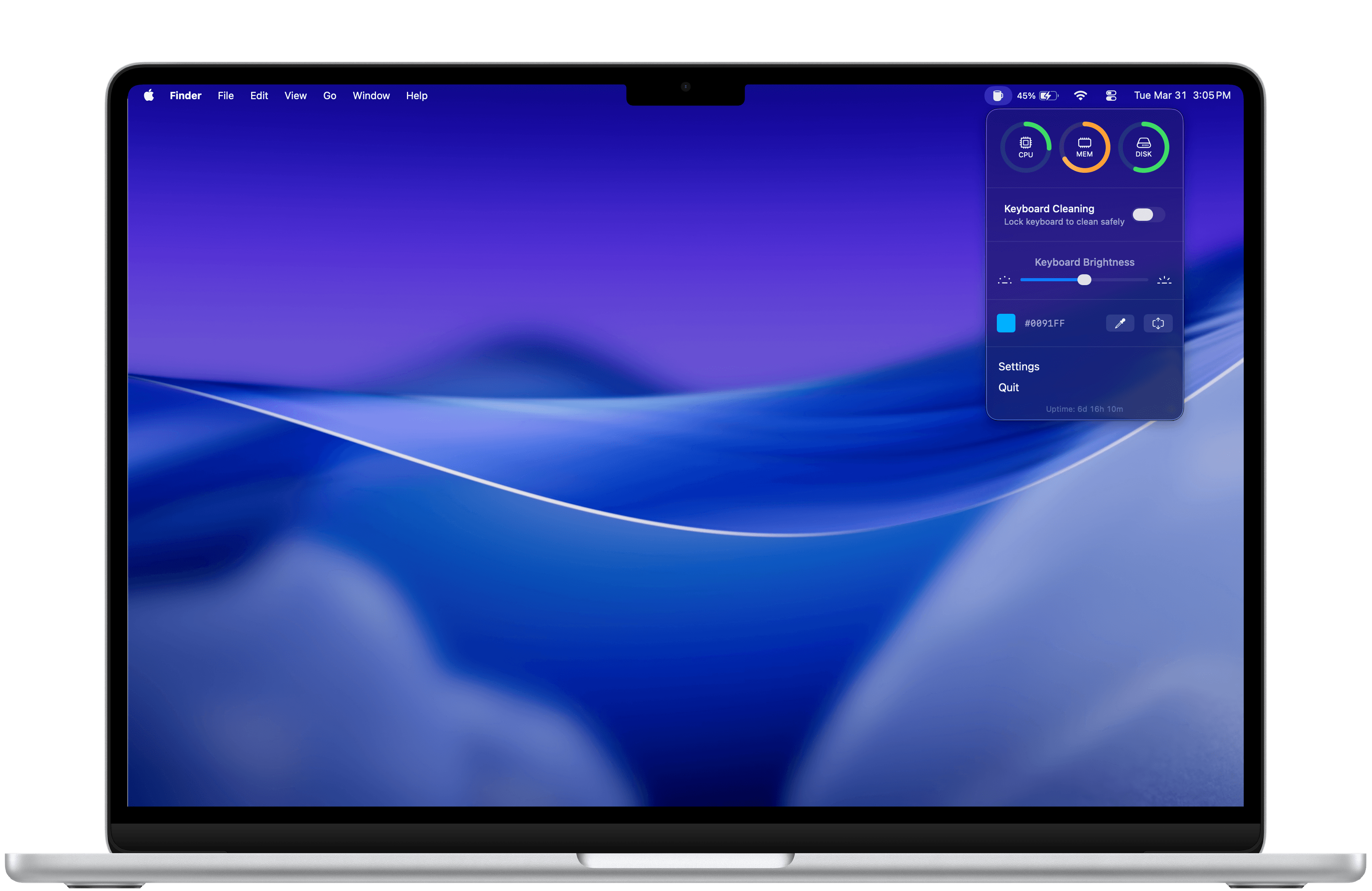Pick a color with the eyedropper tool

pyautogui.click(x=1120, y=323)
